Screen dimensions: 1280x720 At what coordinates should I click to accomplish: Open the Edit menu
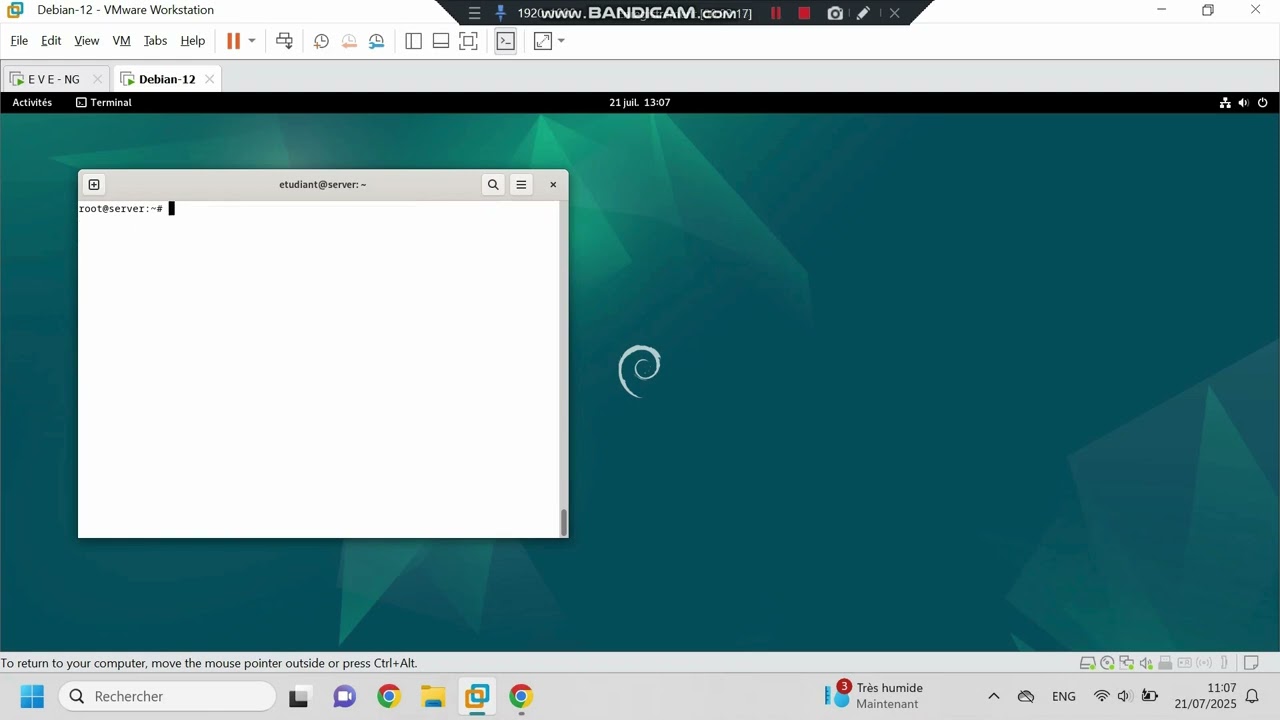[51, 41]
